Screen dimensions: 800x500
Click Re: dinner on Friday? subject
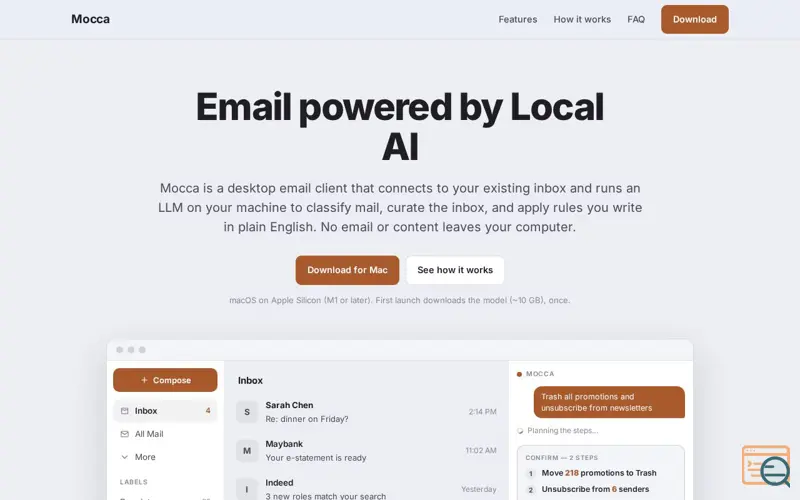click(x=307, y=419)
